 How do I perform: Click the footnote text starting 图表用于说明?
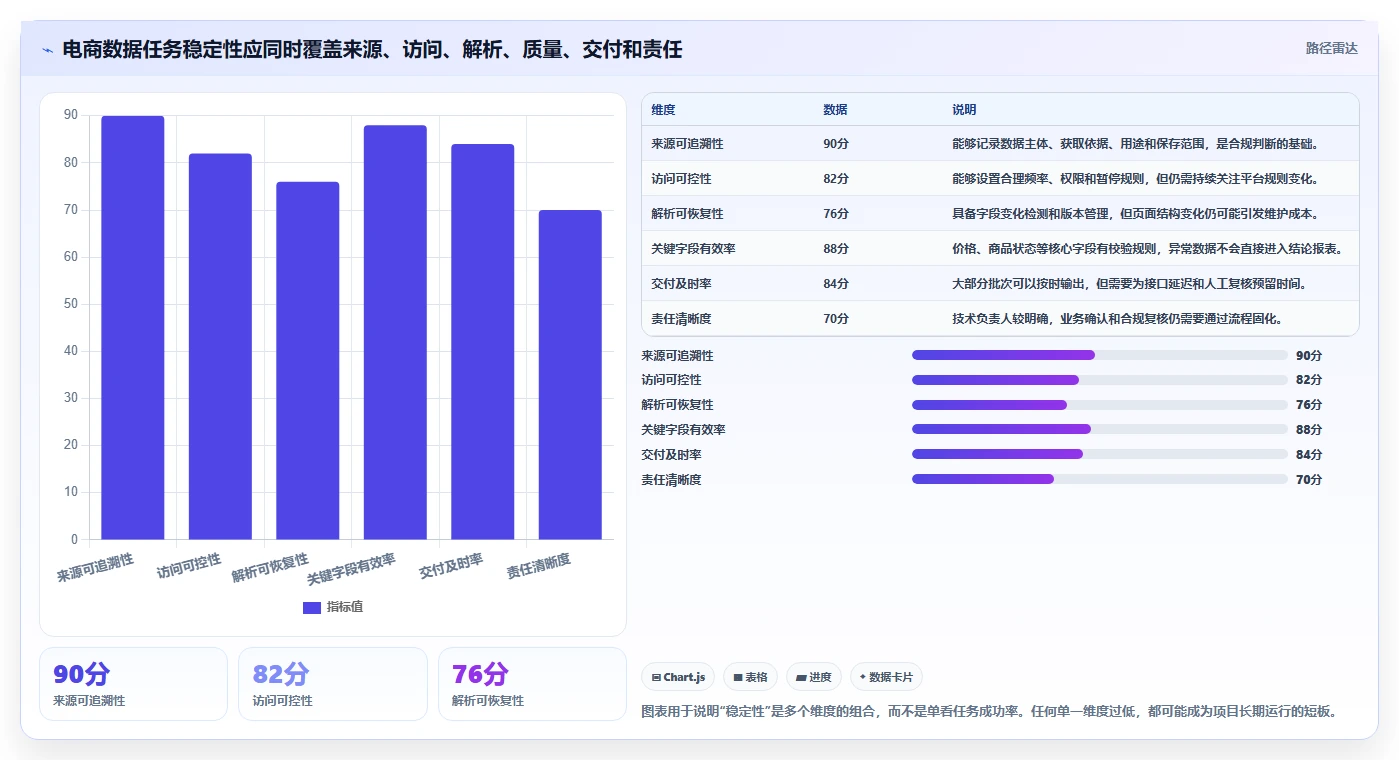coord(989,712)
